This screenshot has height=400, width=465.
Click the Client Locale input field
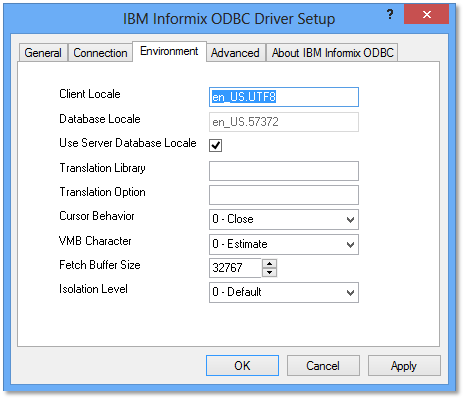[x=284, y=97]
